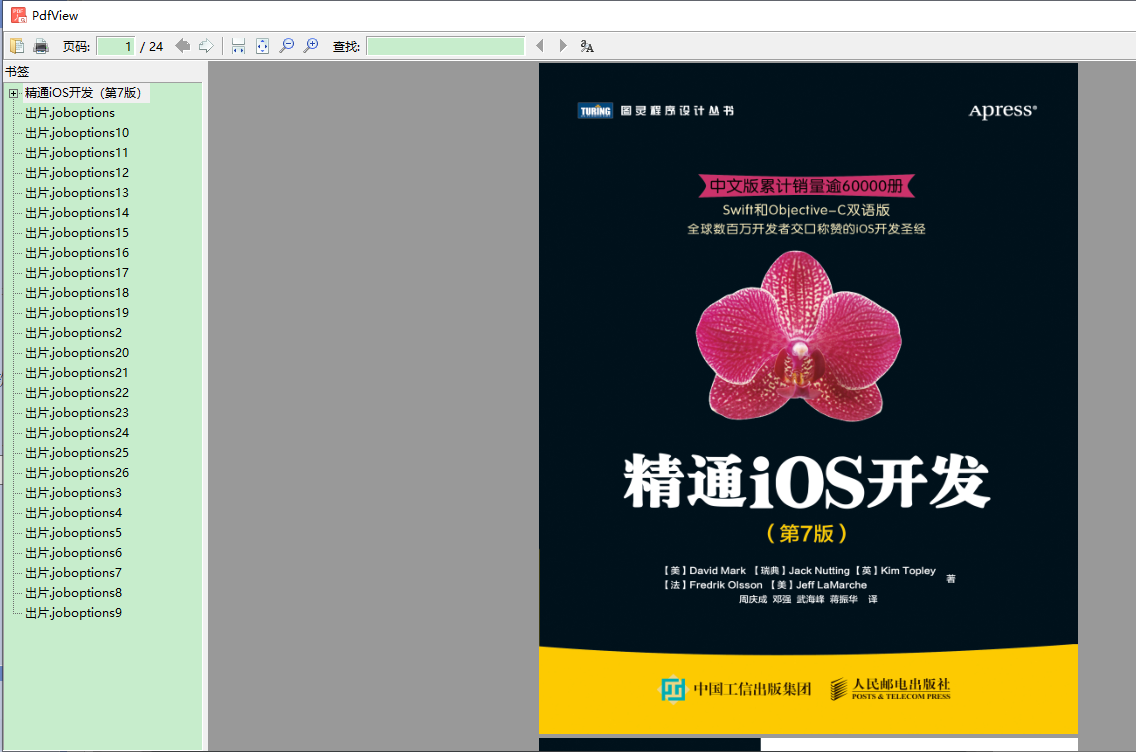Go to next page with right arrow
Image resolution: width=1136 pixels, height=752 pixels.
click(x=206, y=46)
